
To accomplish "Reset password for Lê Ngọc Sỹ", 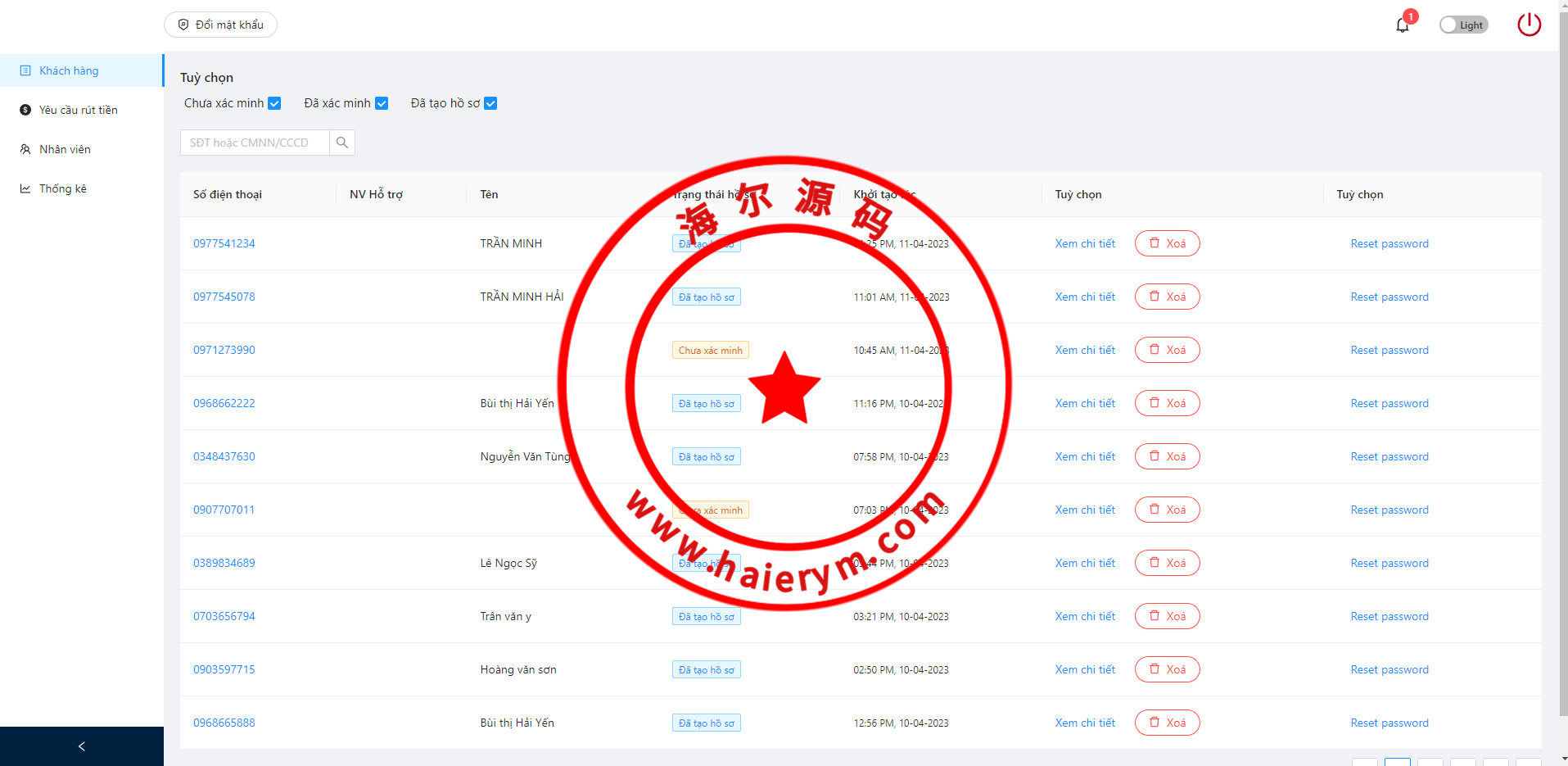I will pyautogui.click(x=1390, y=563).
